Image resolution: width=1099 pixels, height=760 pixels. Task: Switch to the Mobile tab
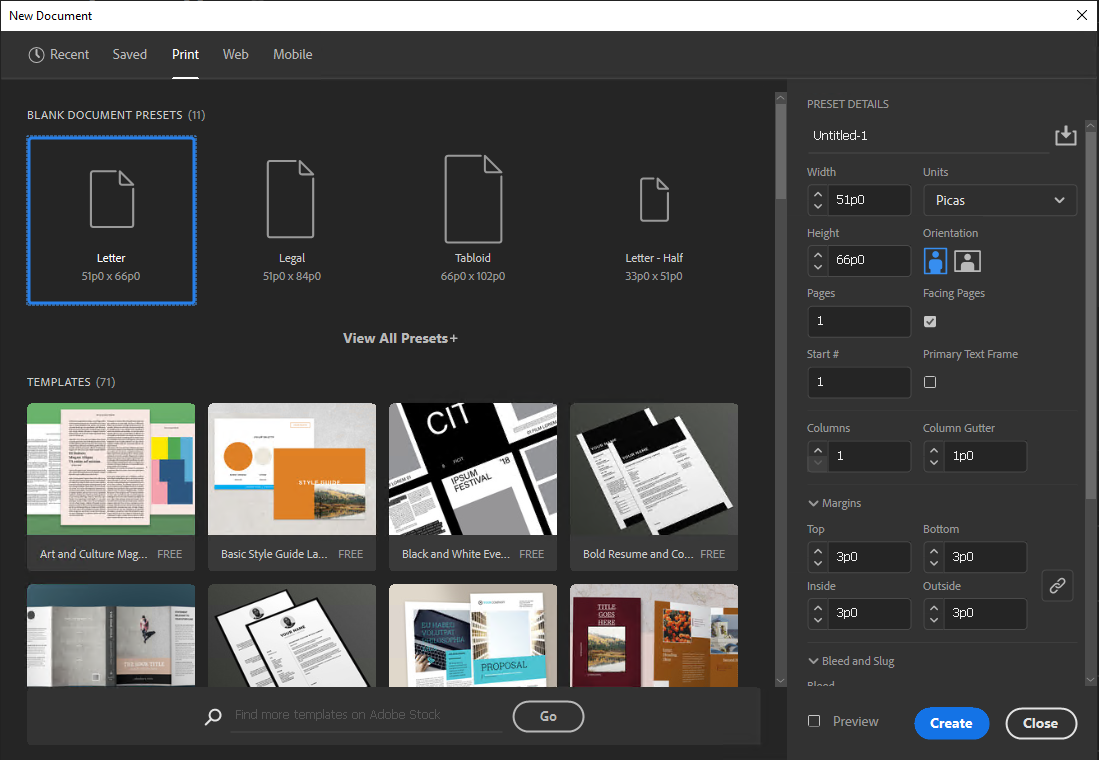pos(292,55)
